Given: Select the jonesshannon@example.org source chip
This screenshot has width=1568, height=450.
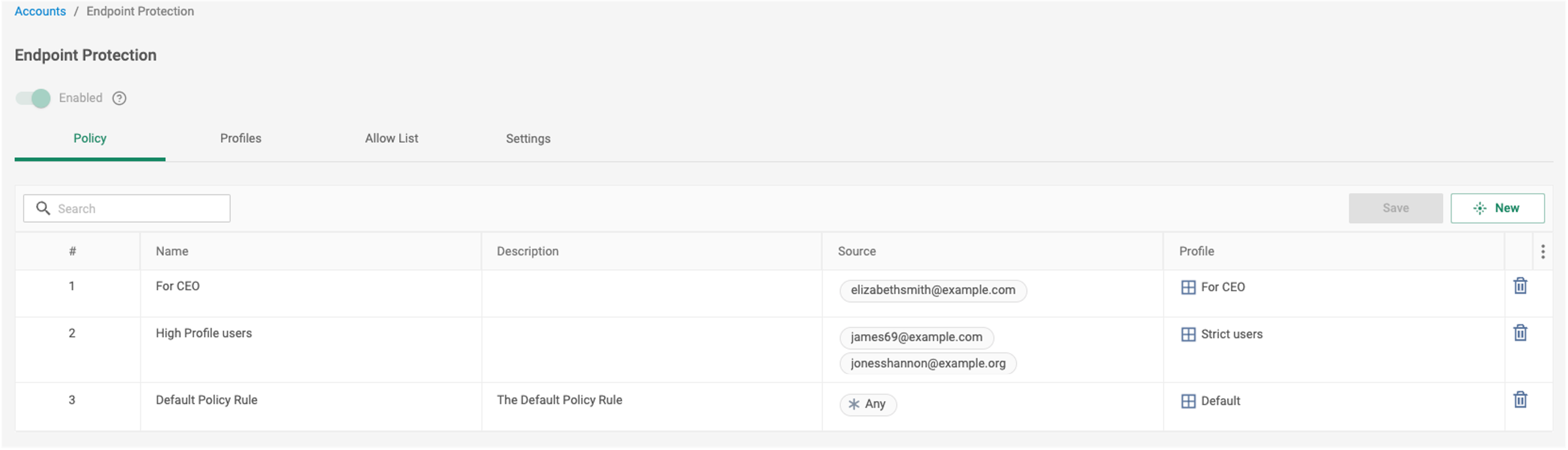Looking at the screenshot, I should (927, 364).
